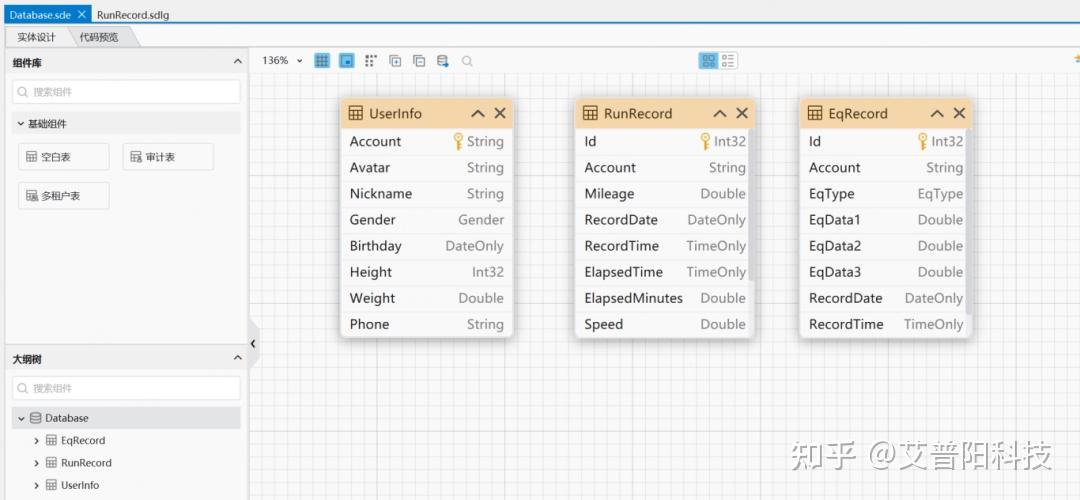The height and width of the screenshot is (500, 1080).
Task: Select the Nickname field in UserInfo
Action: point(426,194)
